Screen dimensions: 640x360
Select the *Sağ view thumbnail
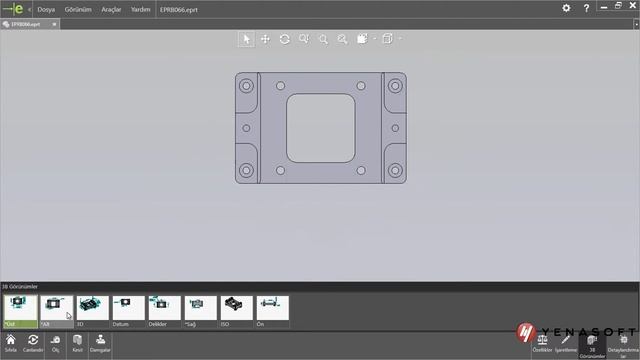[200, 311]
